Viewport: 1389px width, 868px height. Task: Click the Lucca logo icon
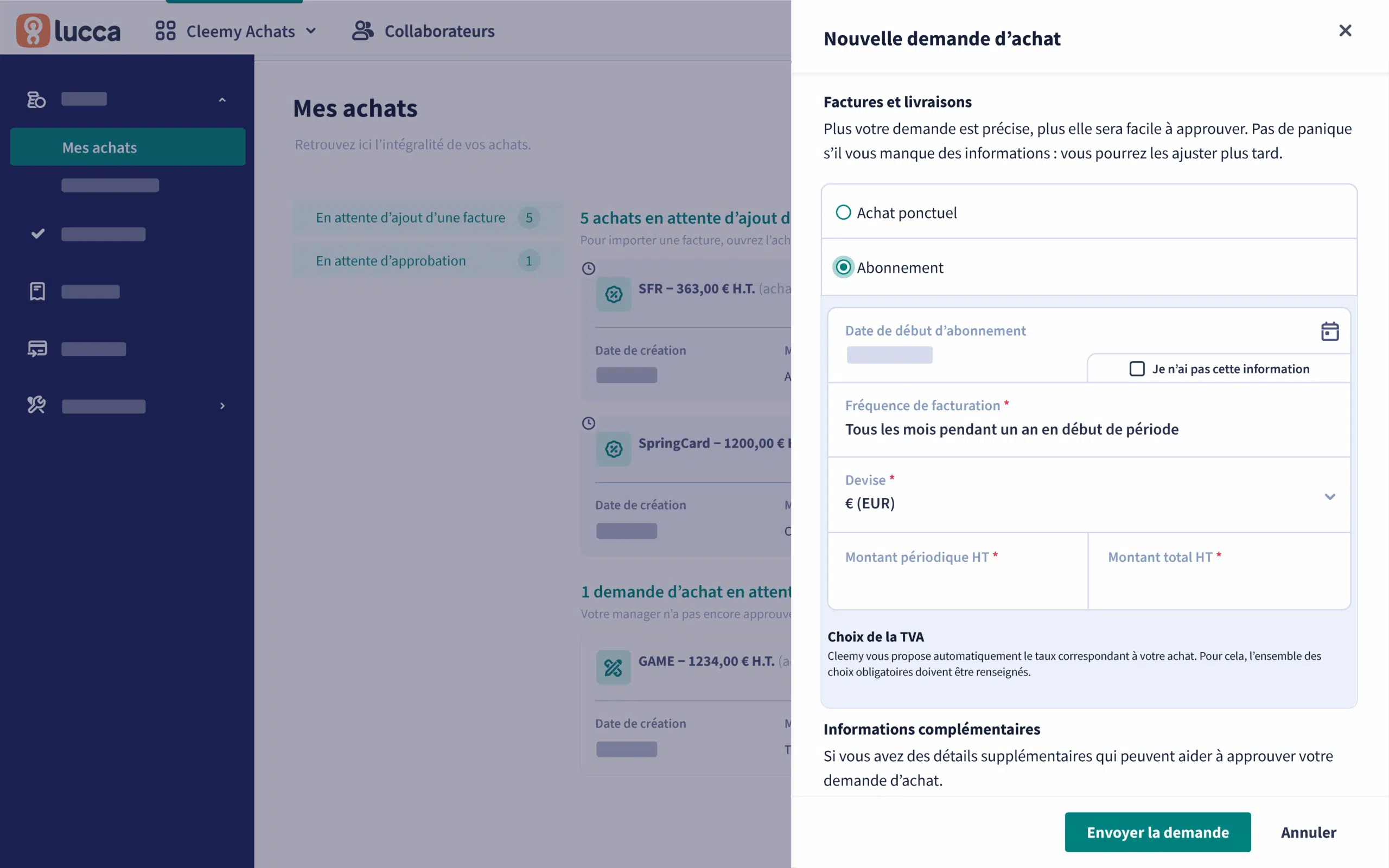coord(33,30)
